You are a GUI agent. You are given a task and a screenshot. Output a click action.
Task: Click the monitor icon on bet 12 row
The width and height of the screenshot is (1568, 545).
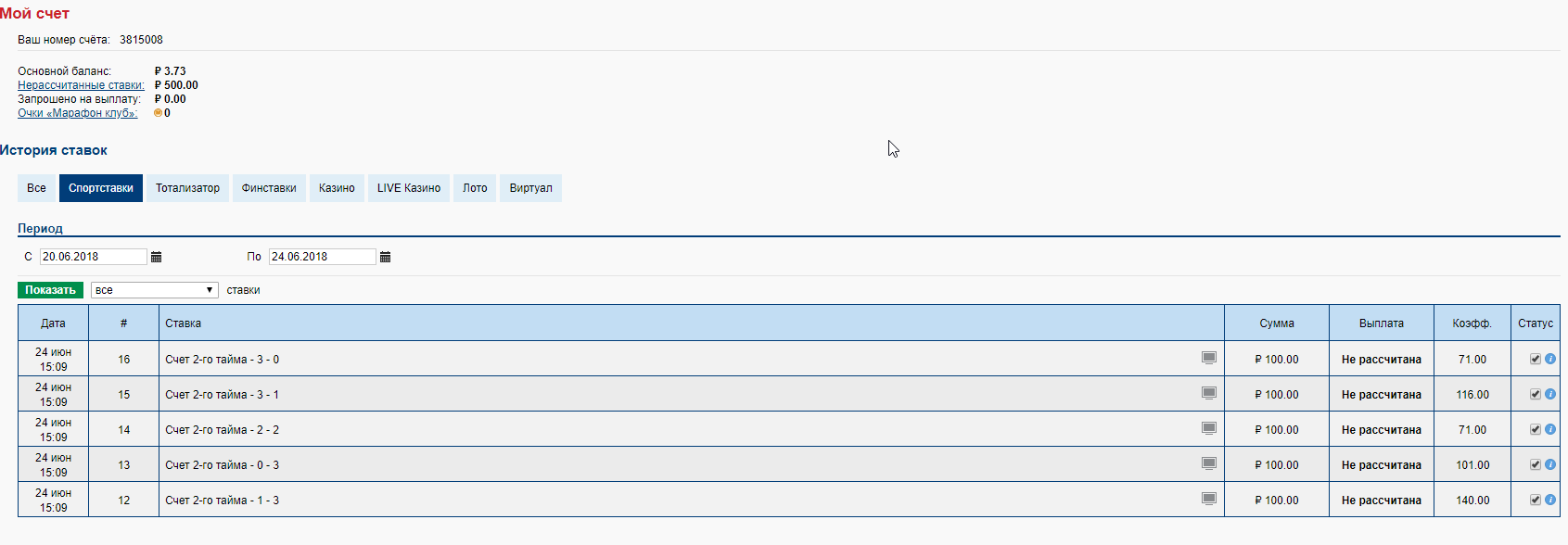pyautogui.click(x=1209, y=499)
